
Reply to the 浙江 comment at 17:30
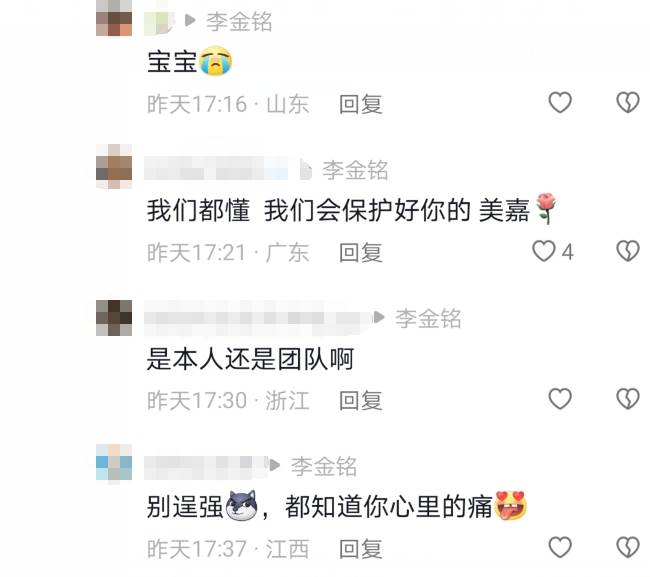click(x=361, y=400)
